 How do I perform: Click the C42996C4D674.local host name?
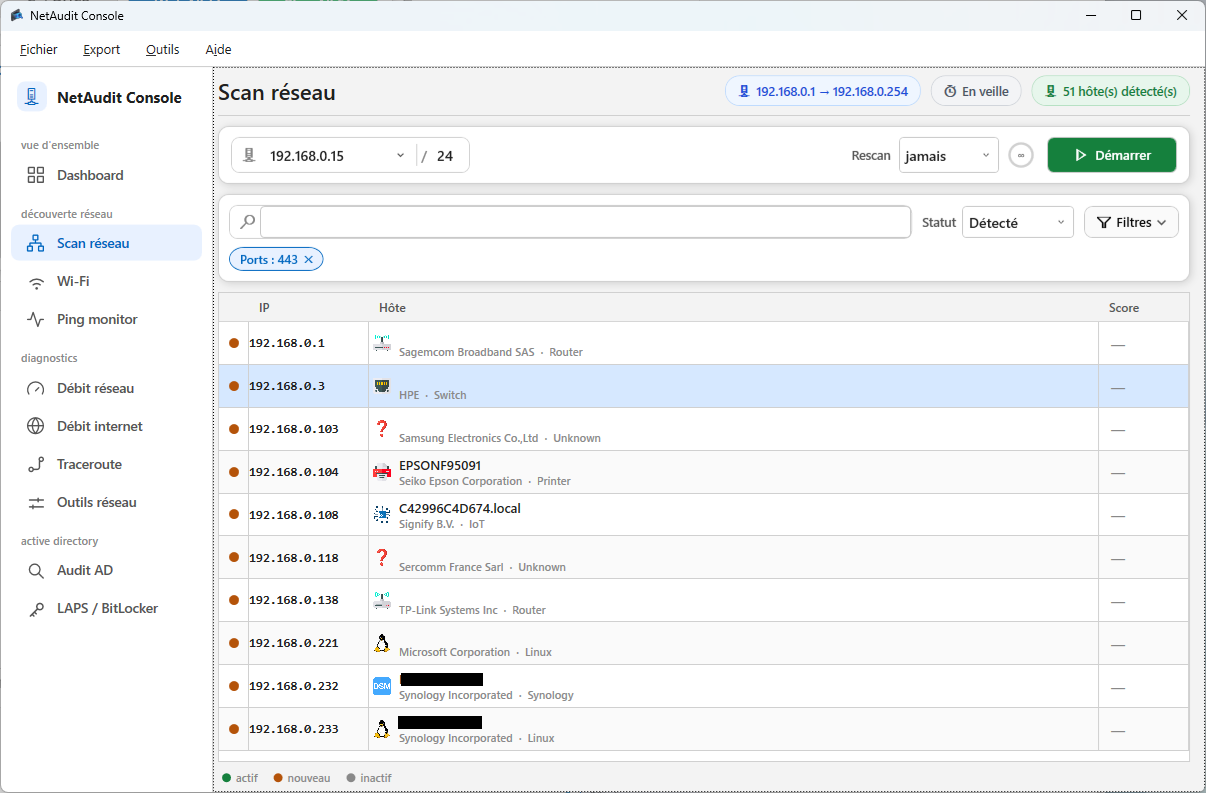pos(460,509)
